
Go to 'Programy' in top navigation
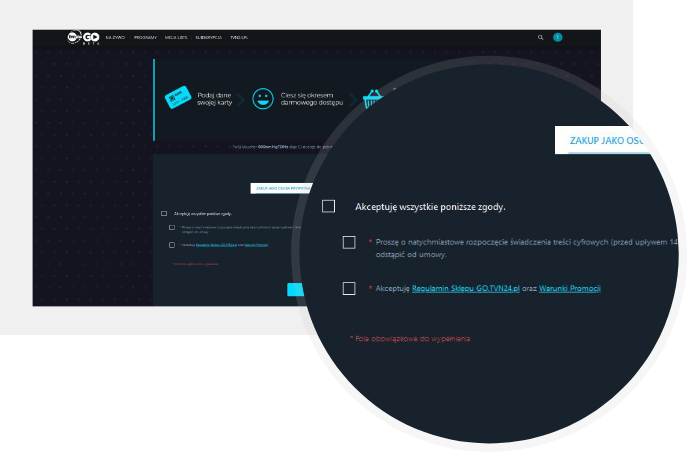[145, 37]
